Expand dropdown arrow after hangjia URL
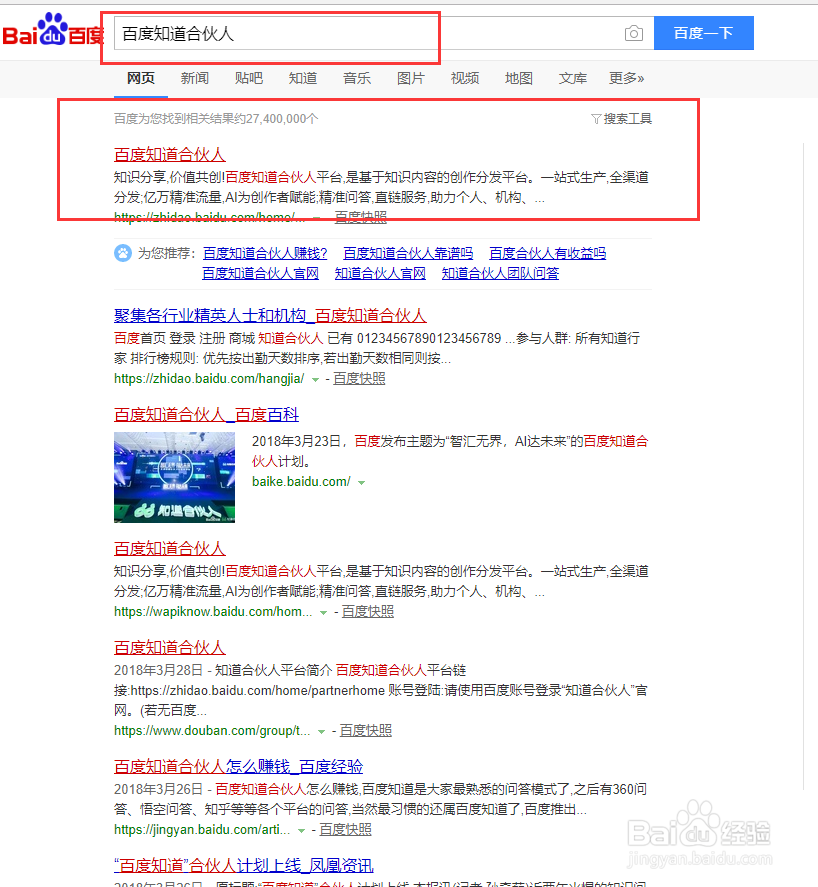Viewport: 818px width, 887px height. (x=316, y=380)
